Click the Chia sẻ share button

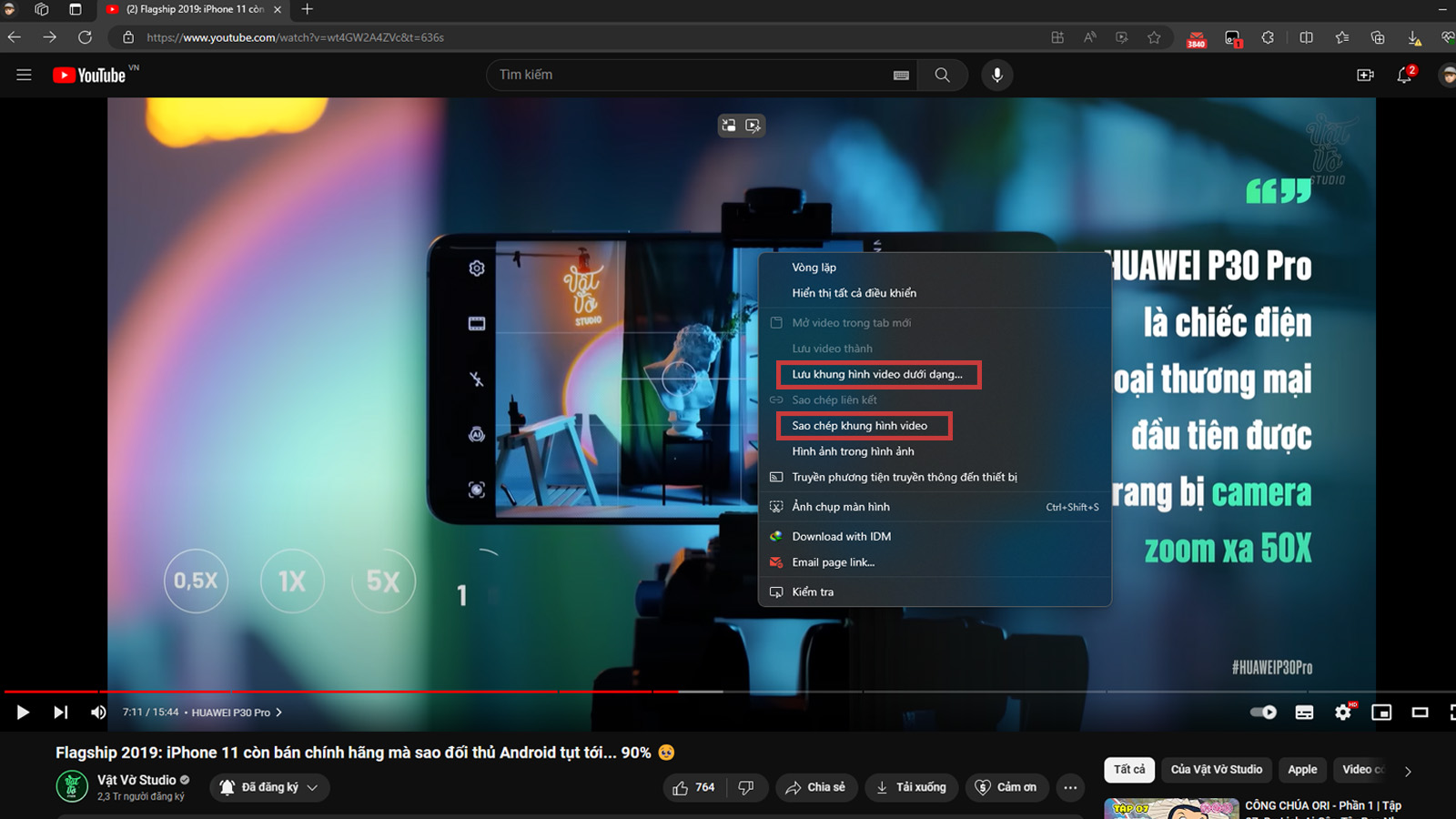pos(816,787)
